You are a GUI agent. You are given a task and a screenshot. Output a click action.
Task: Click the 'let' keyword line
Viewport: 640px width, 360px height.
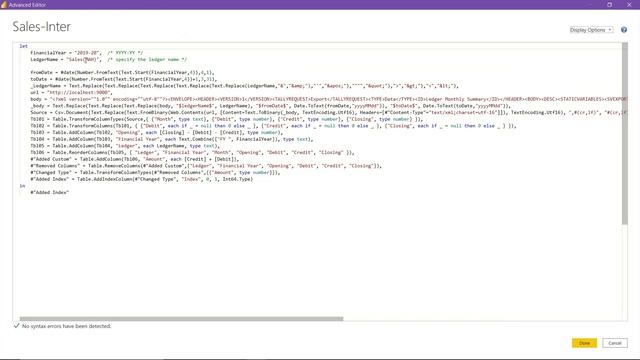(x=24, y=46)
